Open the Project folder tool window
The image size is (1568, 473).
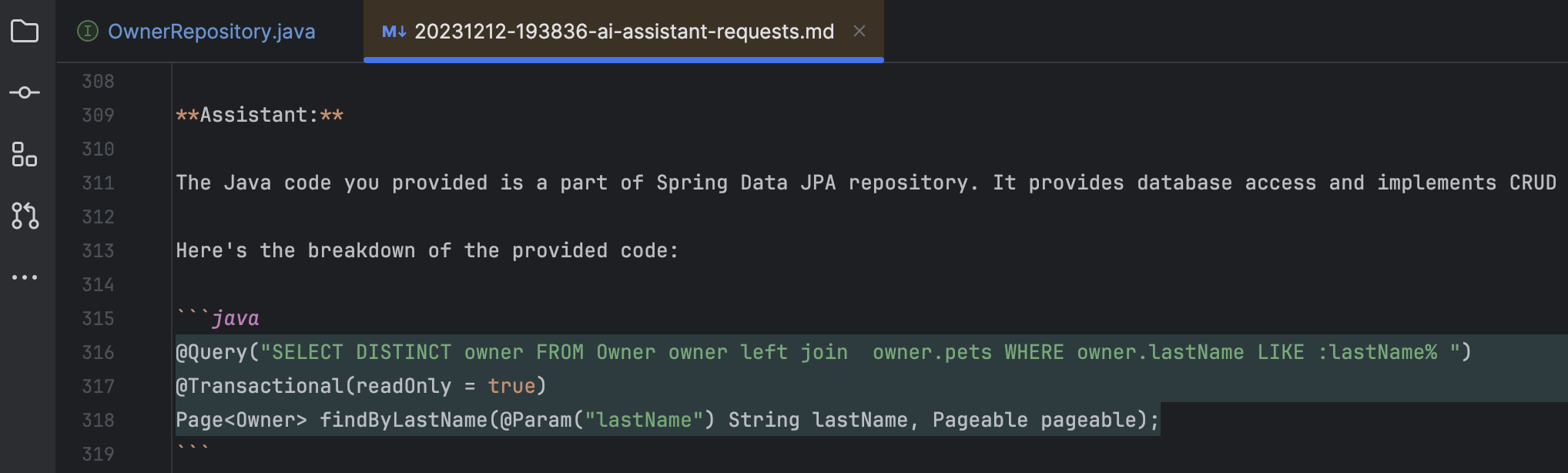click(x=25, y=31)
